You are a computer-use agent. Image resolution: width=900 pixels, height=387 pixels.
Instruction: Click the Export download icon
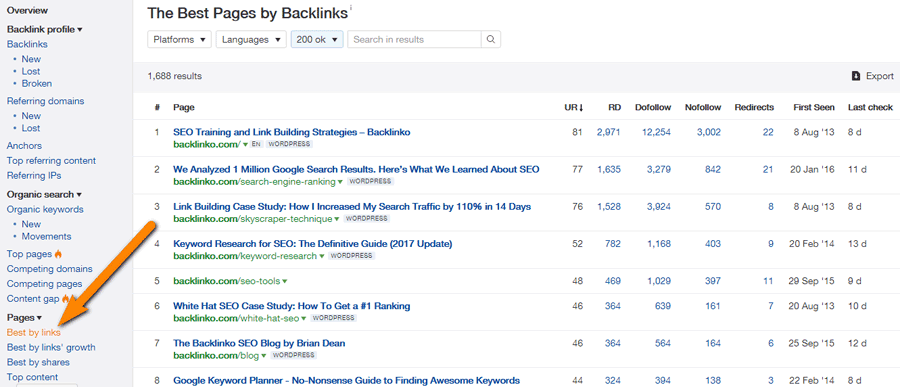point(856,76)
